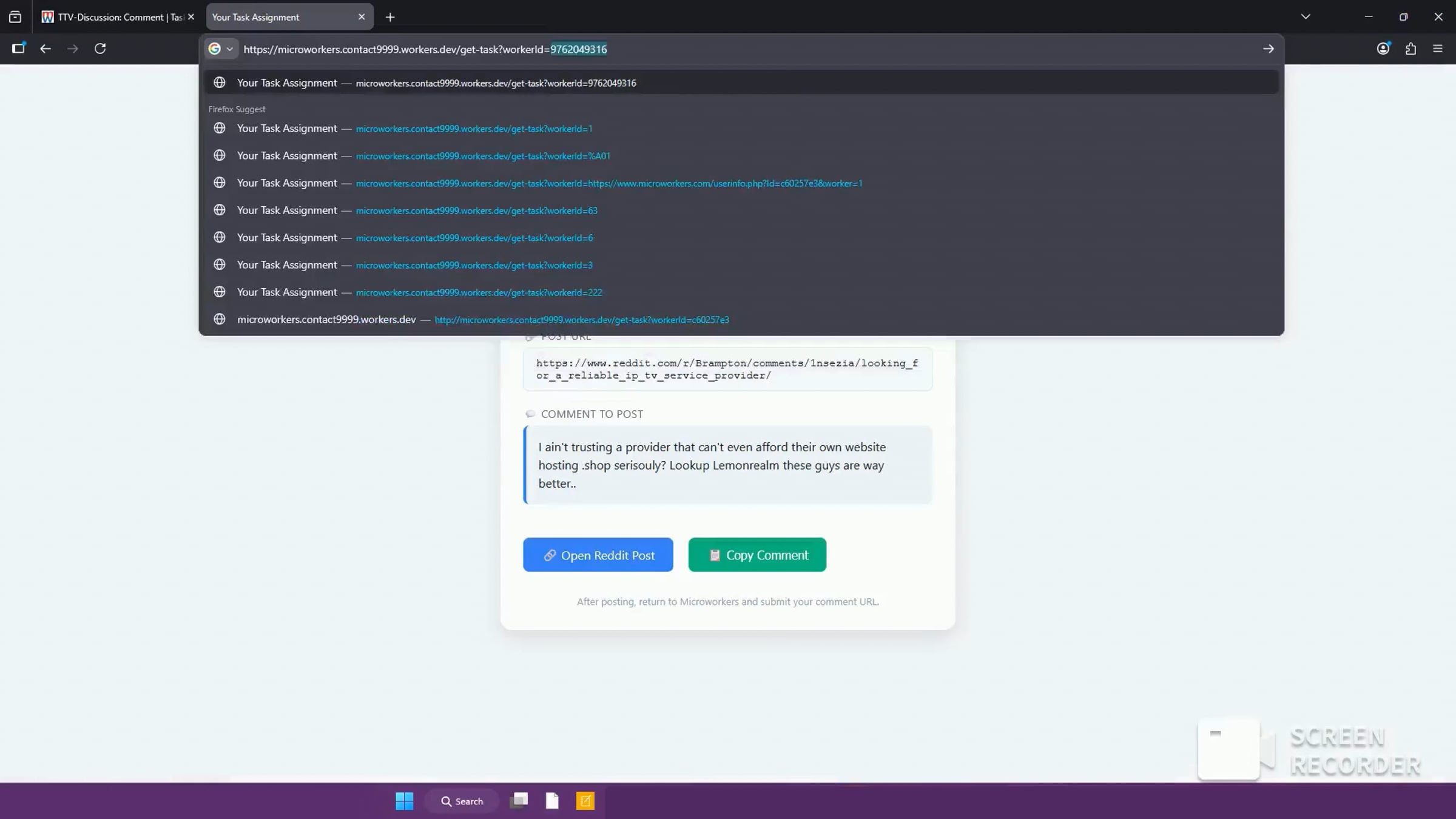1456x819 pixels.
Task: Click the Go arrow in address bar
Action: point(1269,49)
